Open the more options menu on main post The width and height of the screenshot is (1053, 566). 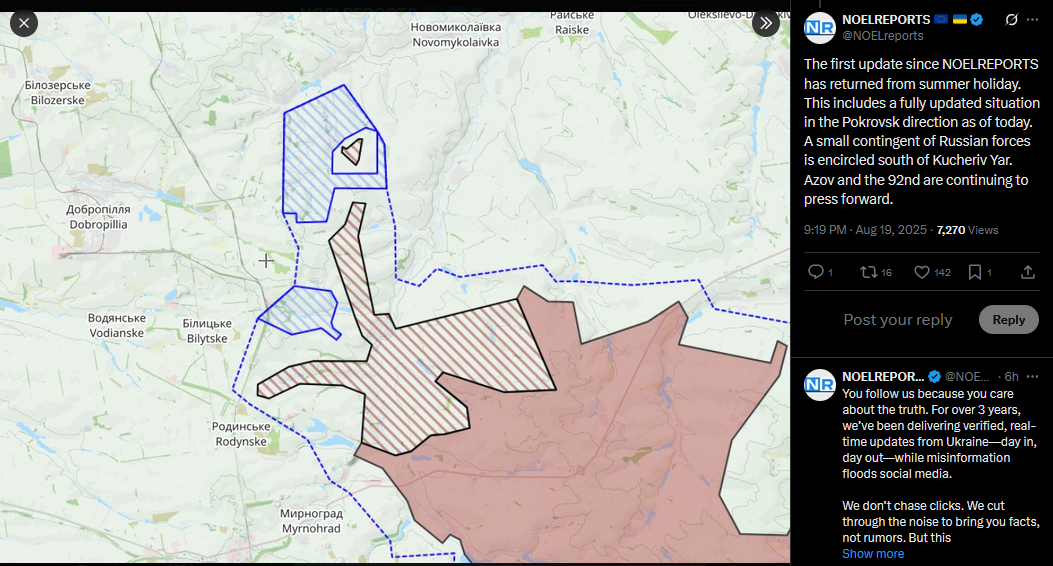[1033, 19]
